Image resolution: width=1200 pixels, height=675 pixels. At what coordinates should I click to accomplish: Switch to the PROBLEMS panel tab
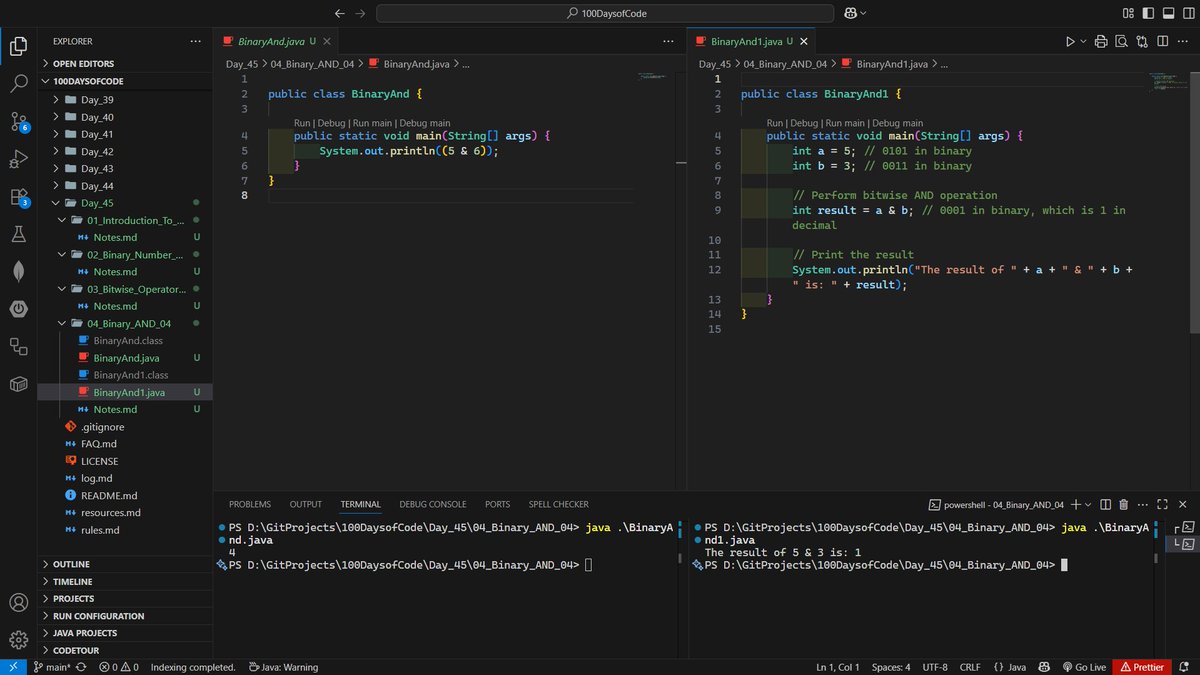[x=250, y=504]
